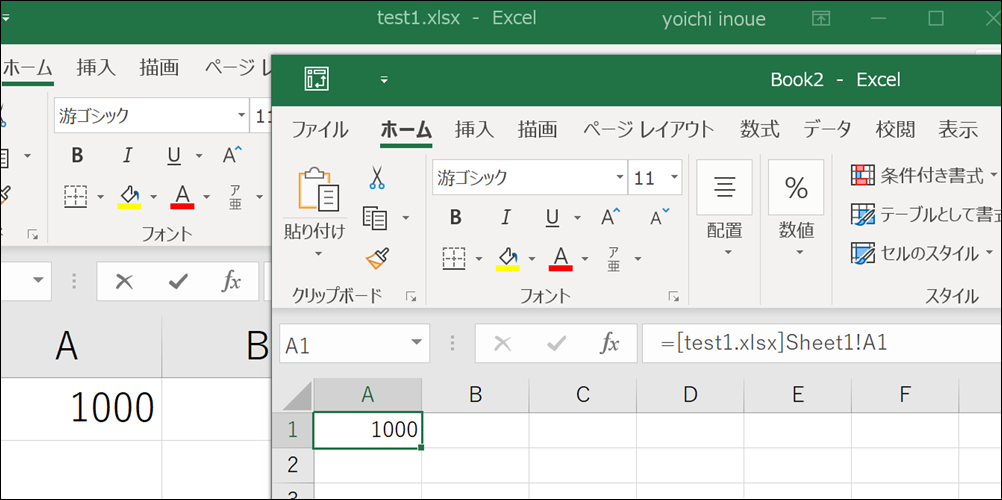Open clipboard pane launcher in Book2
Viewport: 1002px width, 500px height.
coord(412,296)
